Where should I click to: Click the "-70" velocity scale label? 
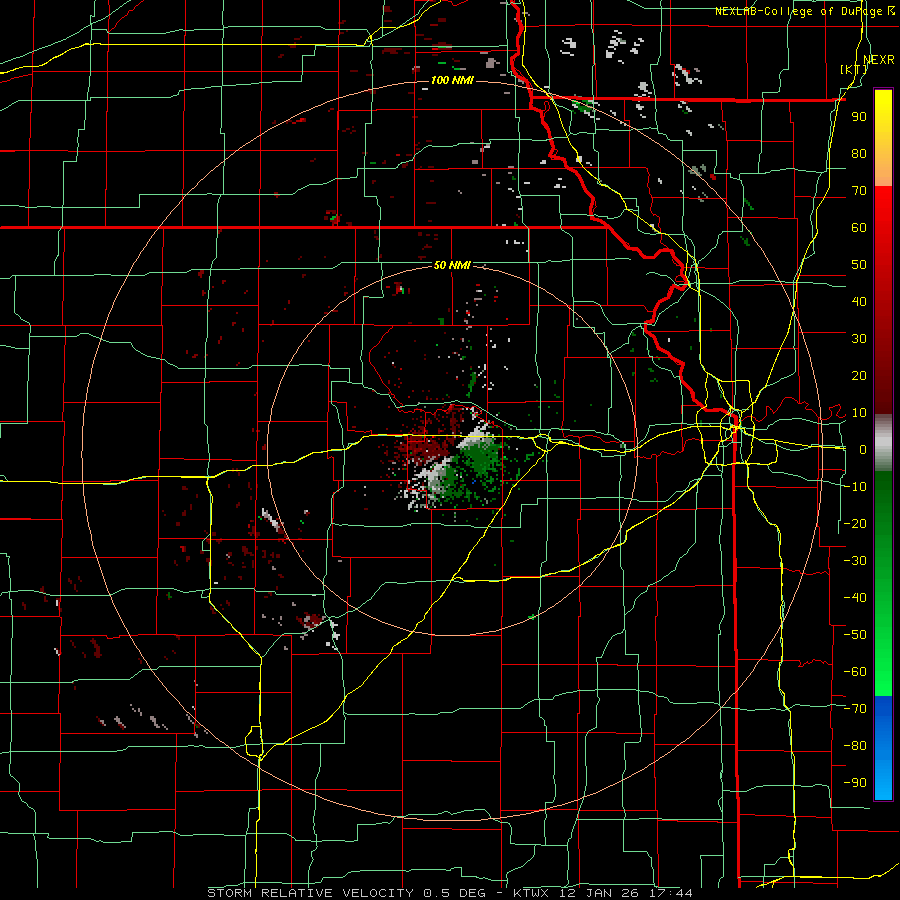(855, 708)
